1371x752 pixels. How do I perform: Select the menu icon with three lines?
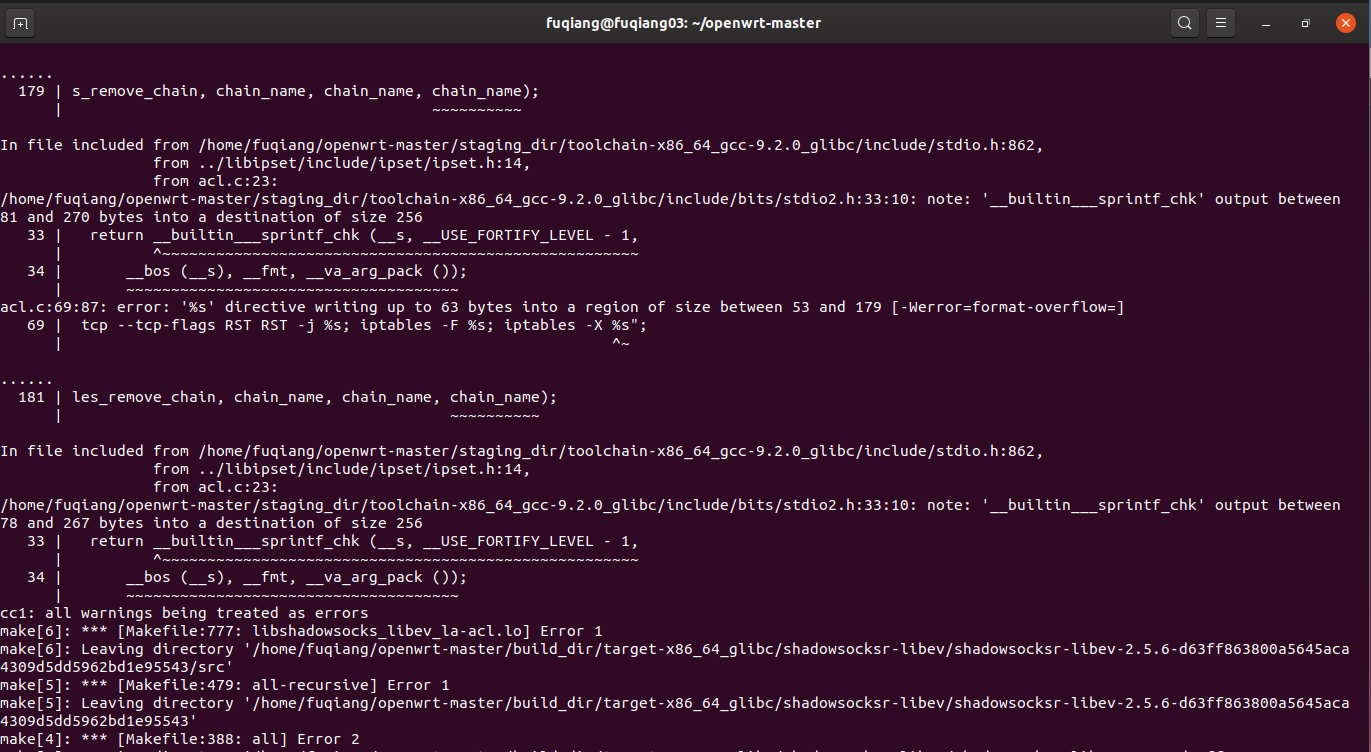(x=1221, y=22)
